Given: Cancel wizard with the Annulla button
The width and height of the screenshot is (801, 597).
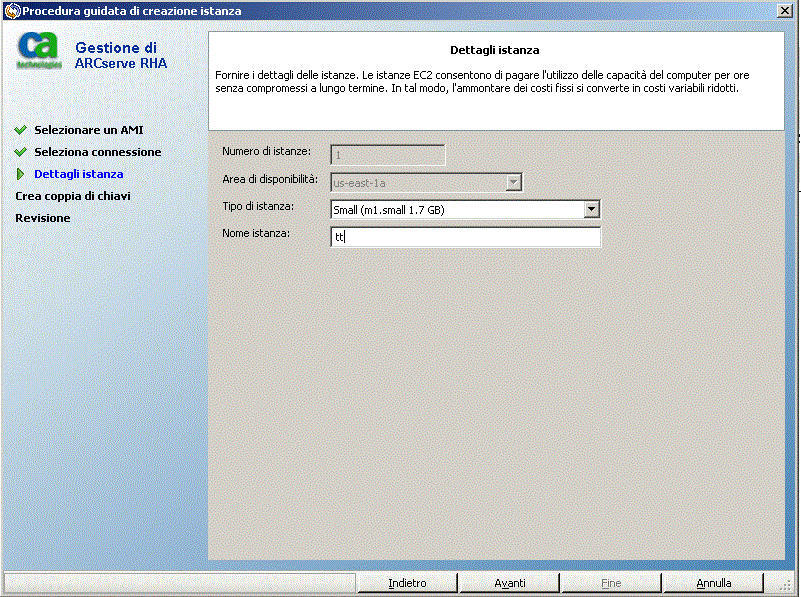Looking at the screenshot, I should tap(714, 583).
